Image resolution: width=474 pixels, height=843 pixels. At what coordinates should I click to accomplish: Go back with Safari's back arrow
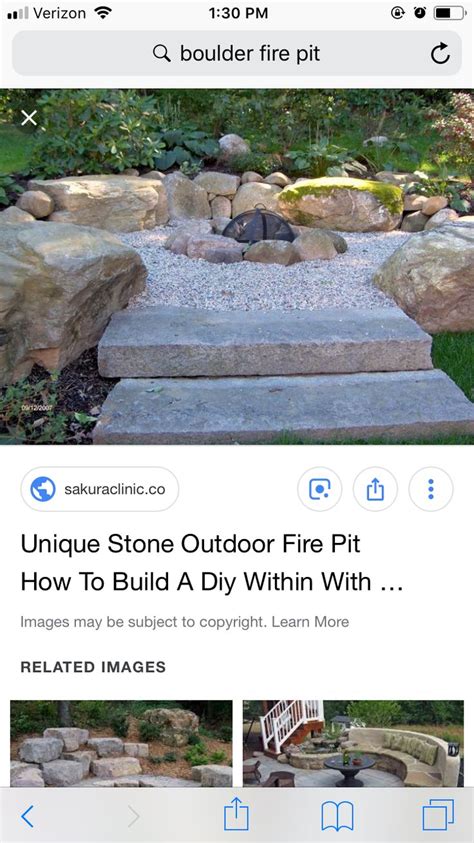(x=27, y=816)
